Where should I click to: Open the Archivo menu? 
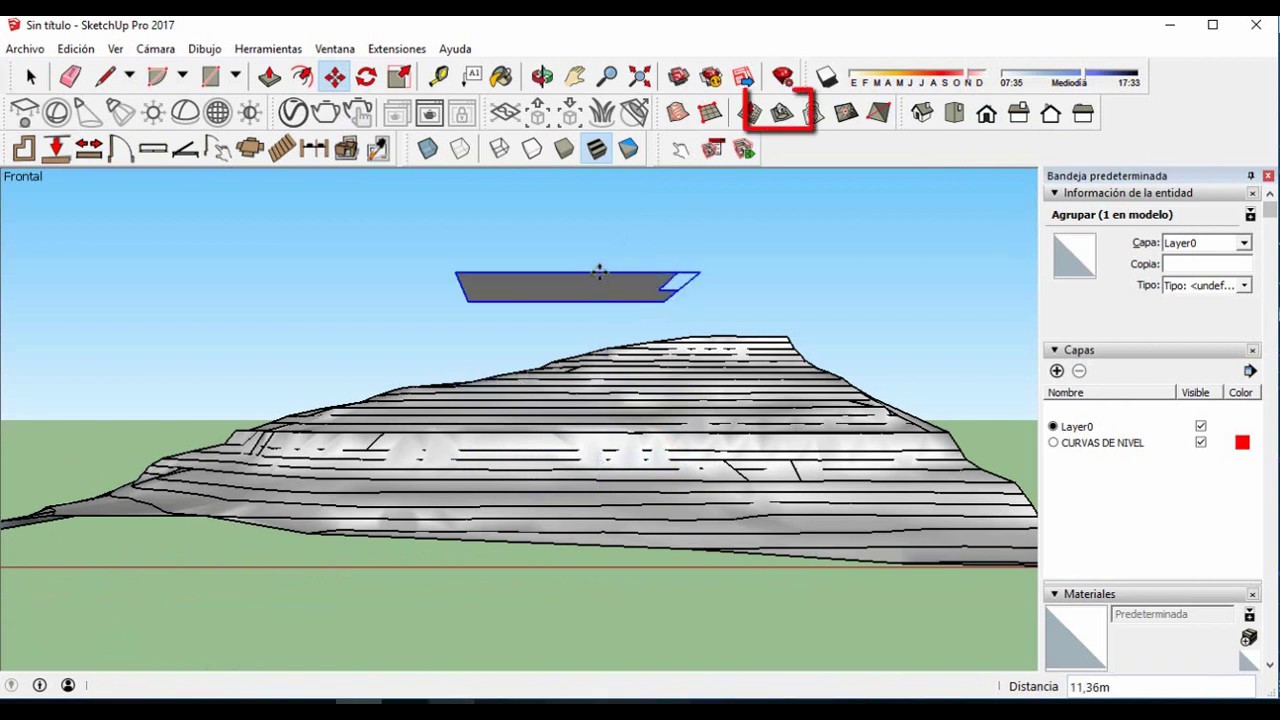(x=25, y=49)
